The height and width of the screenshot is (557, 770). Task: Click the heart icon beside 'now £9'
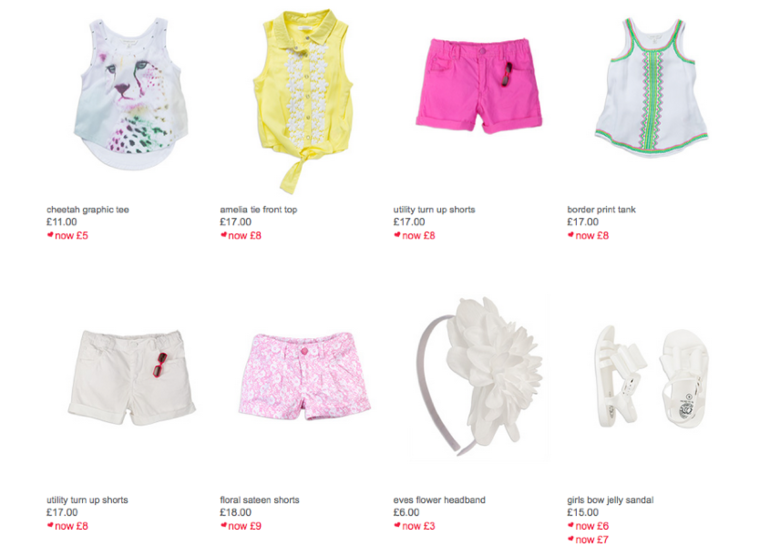coord(223,526)
